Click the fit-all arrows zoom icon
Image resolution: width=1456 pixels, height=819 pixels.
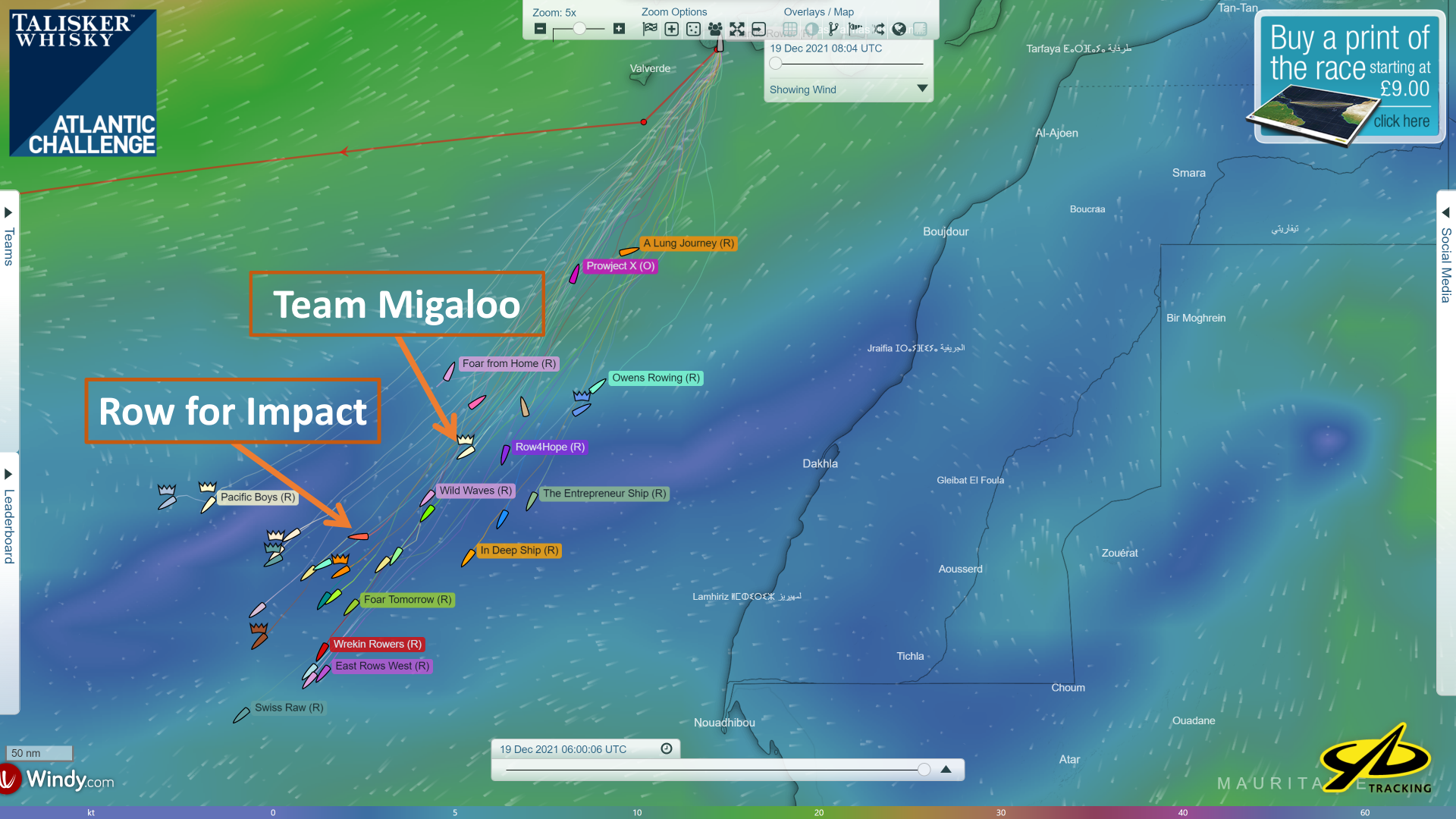pyautogui.click(x=737, y=29)
